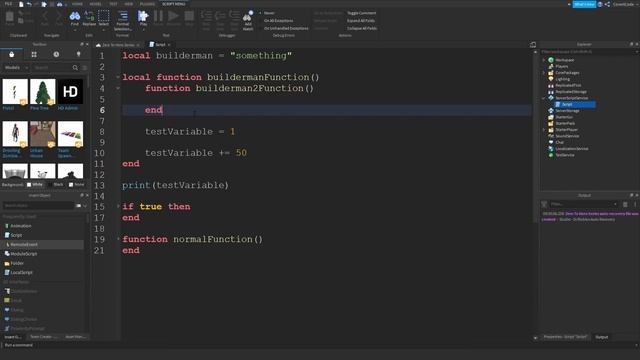
Task: Click Format Selection icon
Action: 122,20
